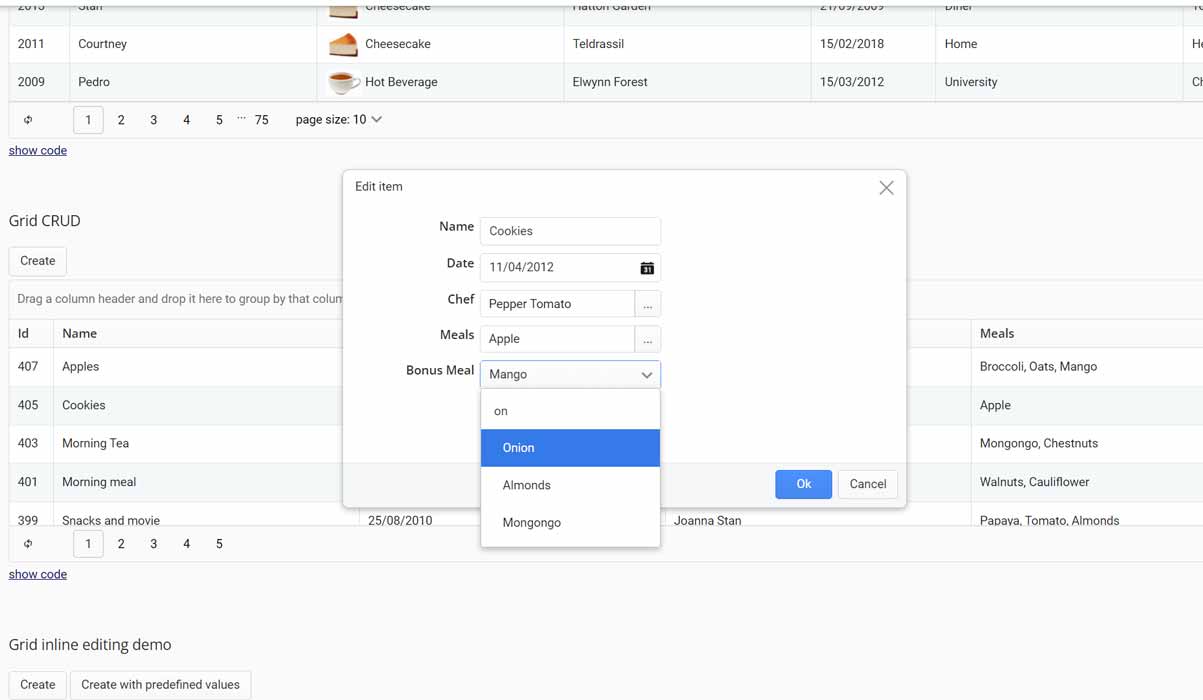Select Almonds in the open dropdown
The image size is (1203, 700).
pos(570,485)
